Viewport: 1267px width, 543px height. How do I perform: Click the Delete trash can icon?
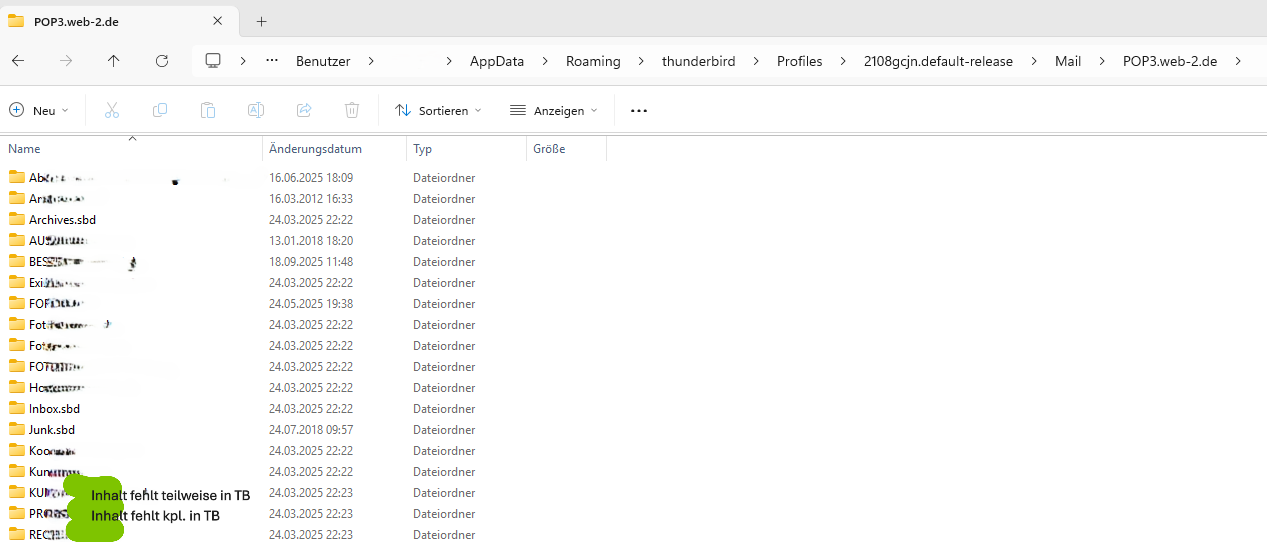[x=352, y=110]
